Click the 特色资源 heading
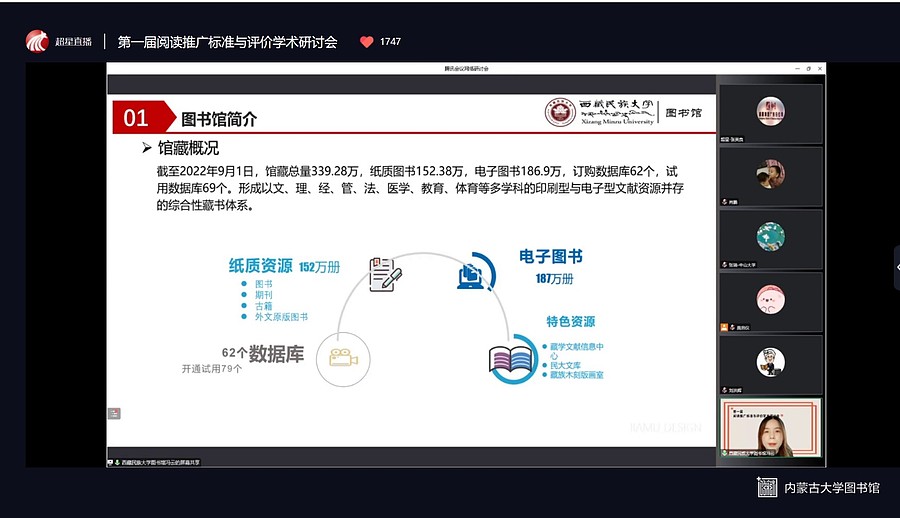 pyautogui.click(x=571, y=322)
